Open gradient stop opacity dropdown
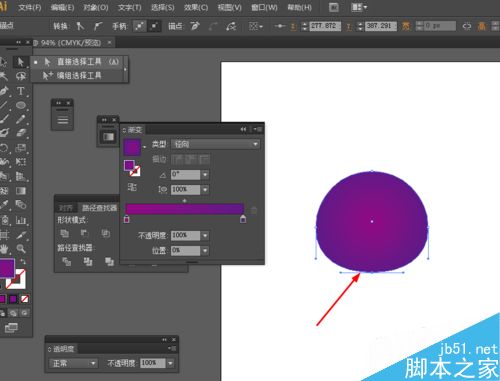The image size is (500, 381). click(205, 235)
